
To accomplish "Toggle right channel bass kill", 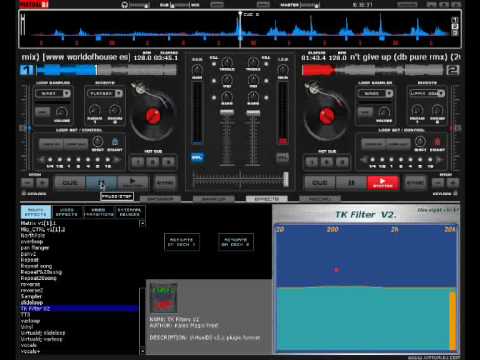I will pos(266,98).
